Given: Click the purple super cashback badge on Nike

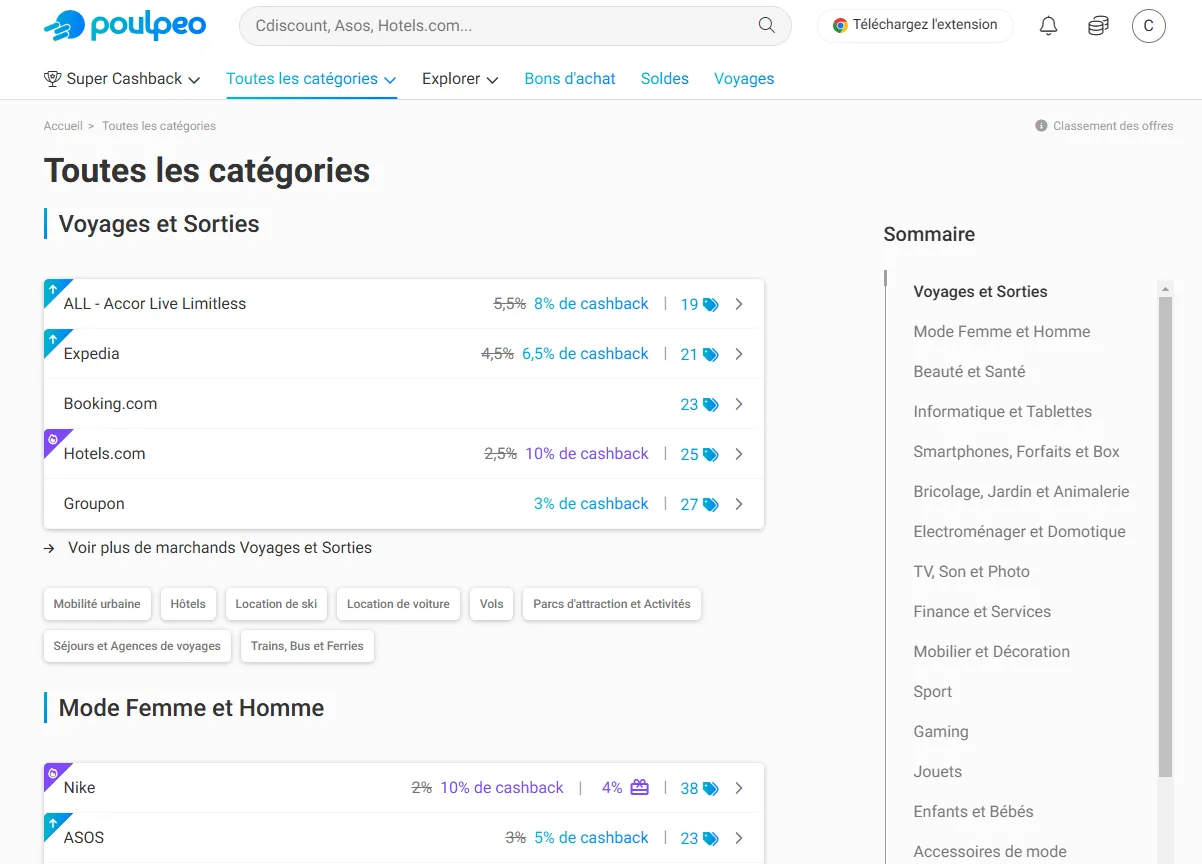Looking at the screenshot, I should pyautogui.click(x=54, y=773).
